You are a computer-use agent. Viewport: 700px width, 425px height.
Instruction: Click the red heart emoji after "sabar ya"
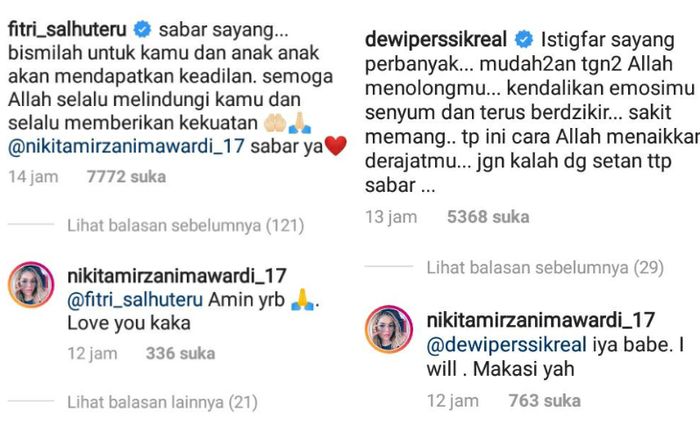coord(336,146)
